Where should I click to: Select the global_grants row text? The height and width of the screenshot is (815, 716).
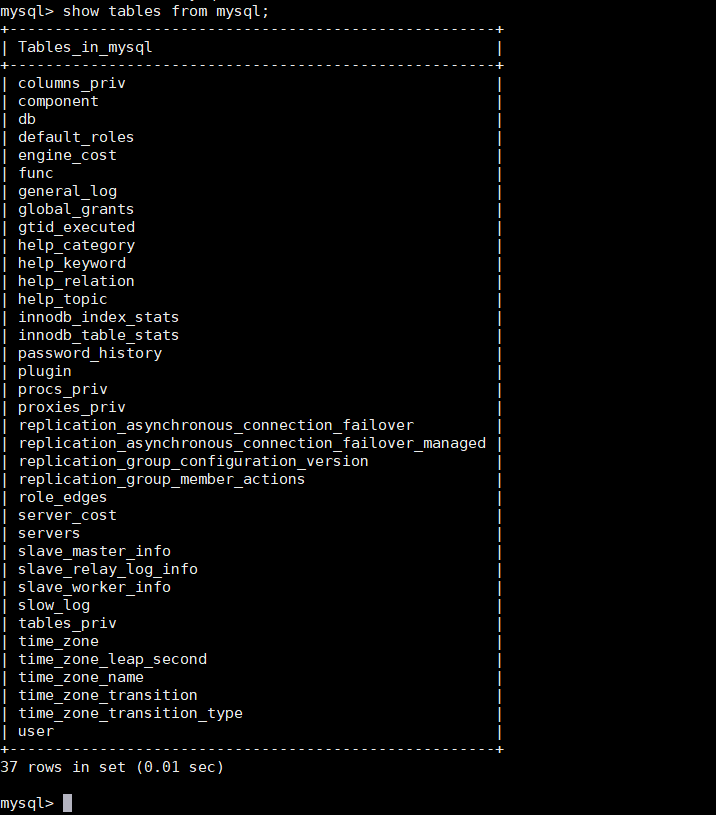(x=76, y=209)
